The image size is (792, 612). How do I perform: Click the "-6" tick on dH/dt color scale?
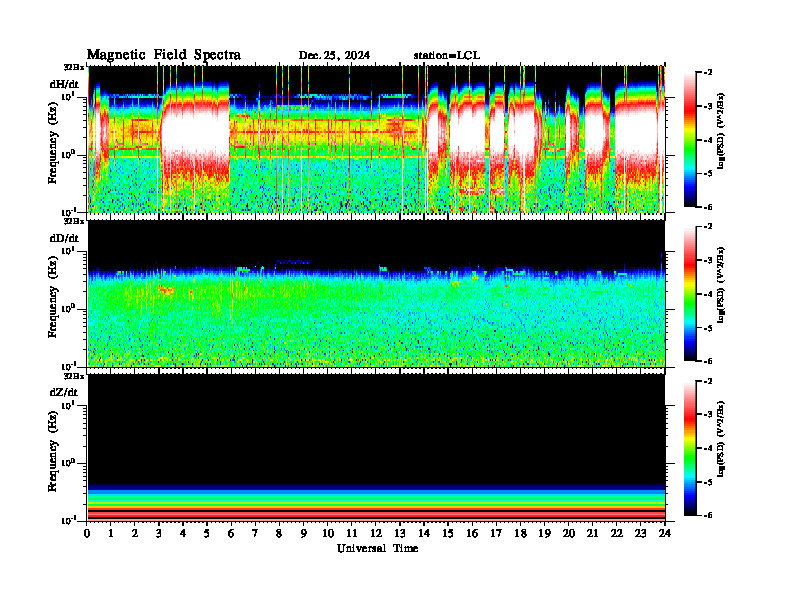pos(709,207)
